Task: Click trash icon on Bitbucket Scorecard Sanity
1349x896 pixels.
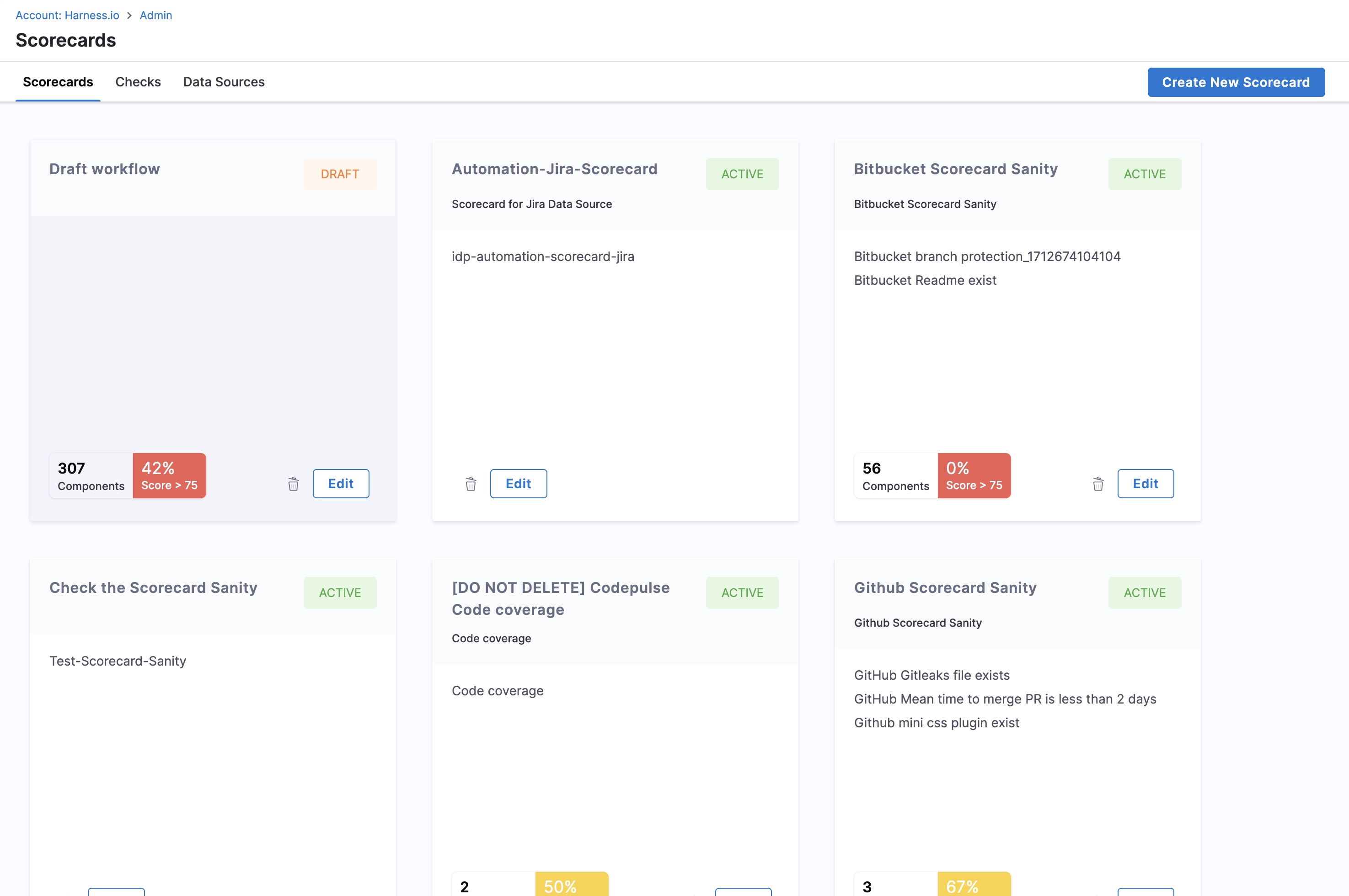Action: [x=1098, y=484]
